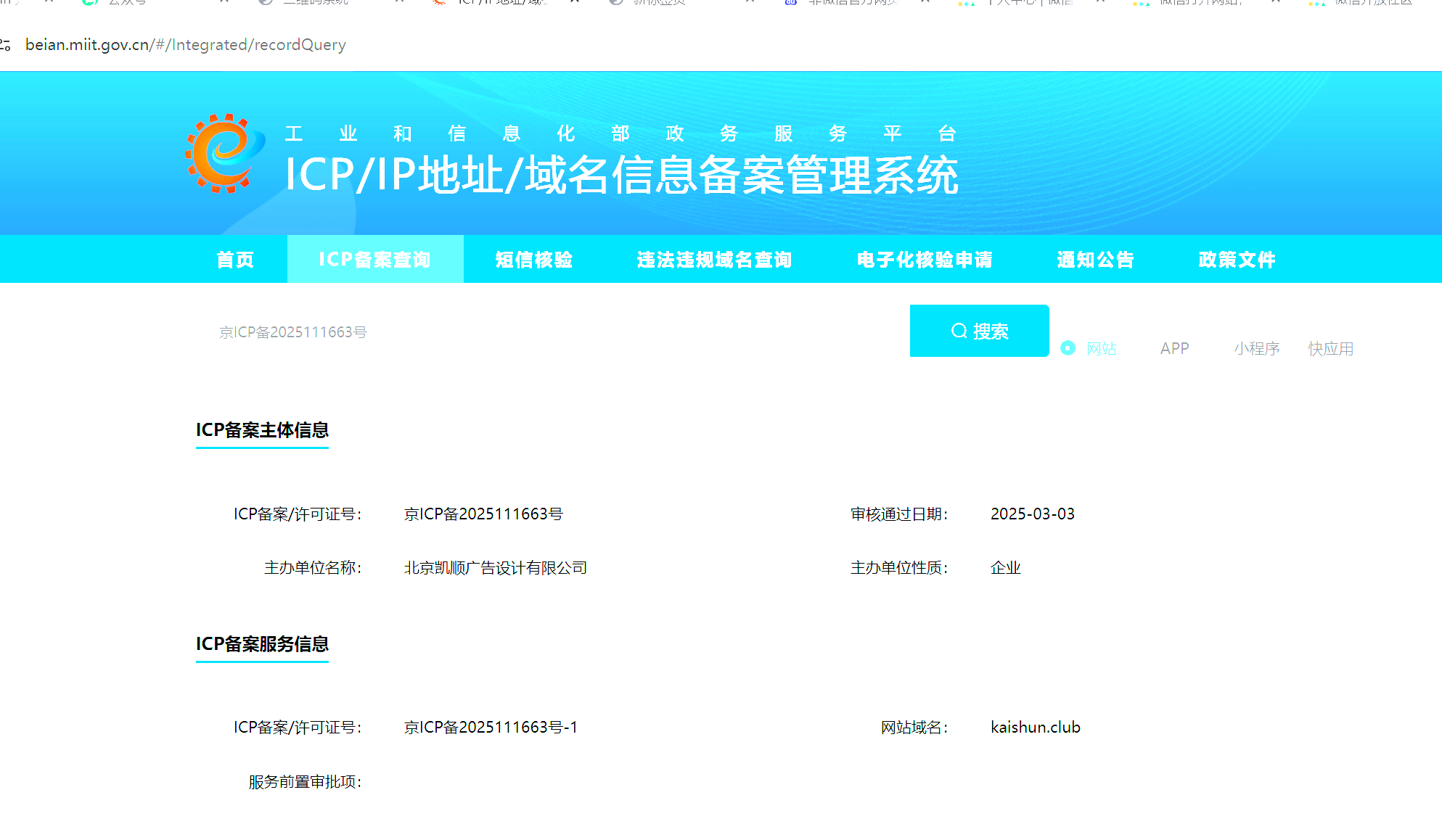Image resolution: width=1442 pixels, height=840 pixels.
Task: Select the 小程序 radio option
Action: point(1256,348)
